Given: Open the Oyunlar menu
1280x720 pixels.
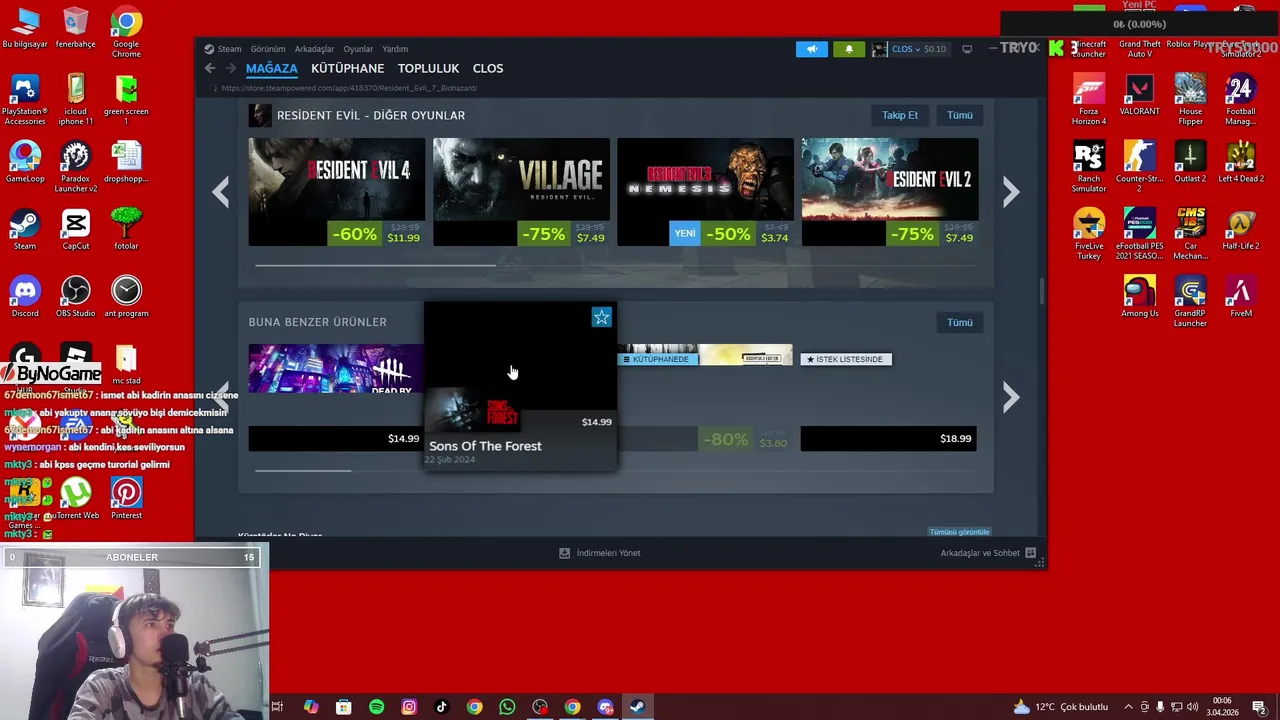Looking at the screenshot, I should click(x=358, y=49).
